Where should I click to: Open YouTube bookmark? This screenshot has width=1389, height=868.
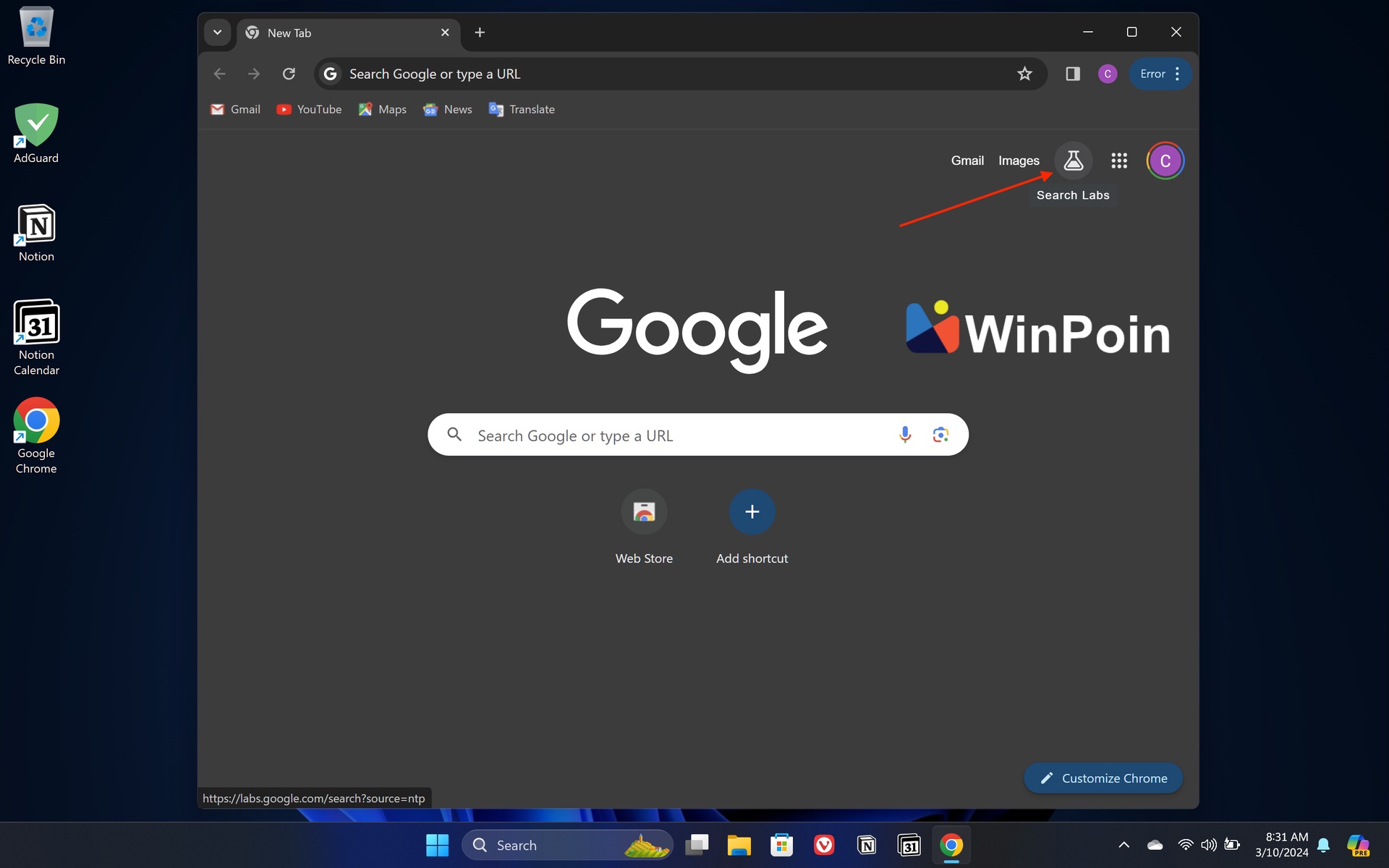[309, 109]
